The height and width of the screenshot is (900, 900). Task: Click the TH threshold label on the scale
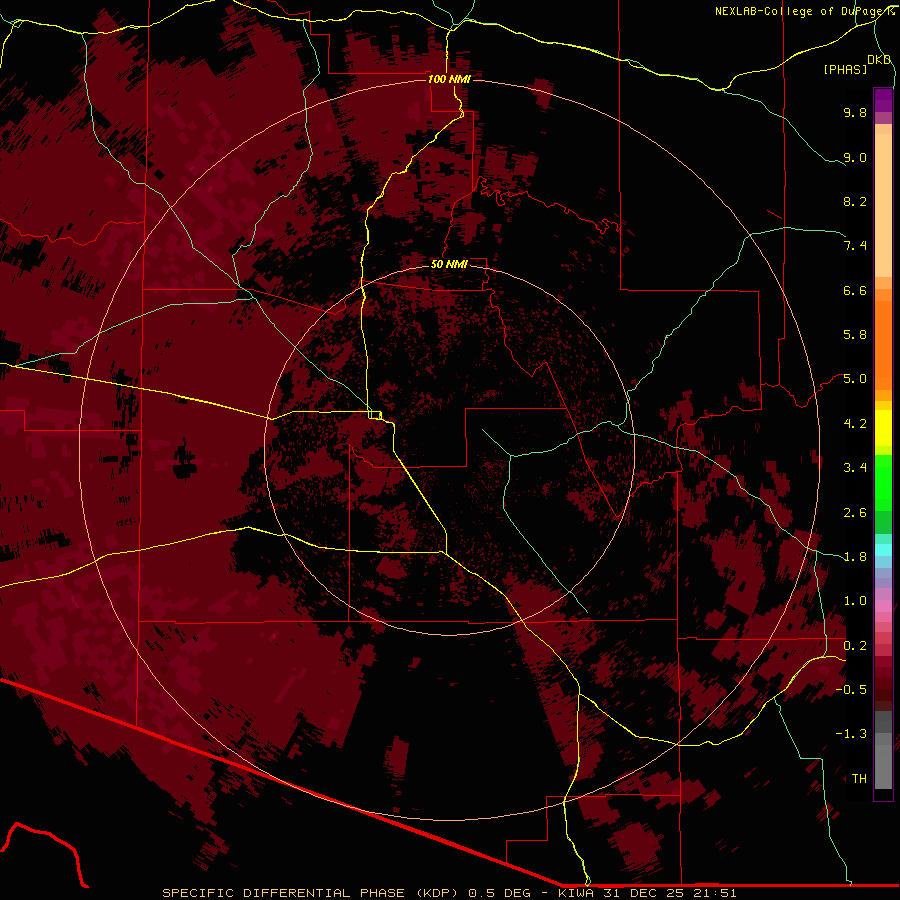(859, 779)
